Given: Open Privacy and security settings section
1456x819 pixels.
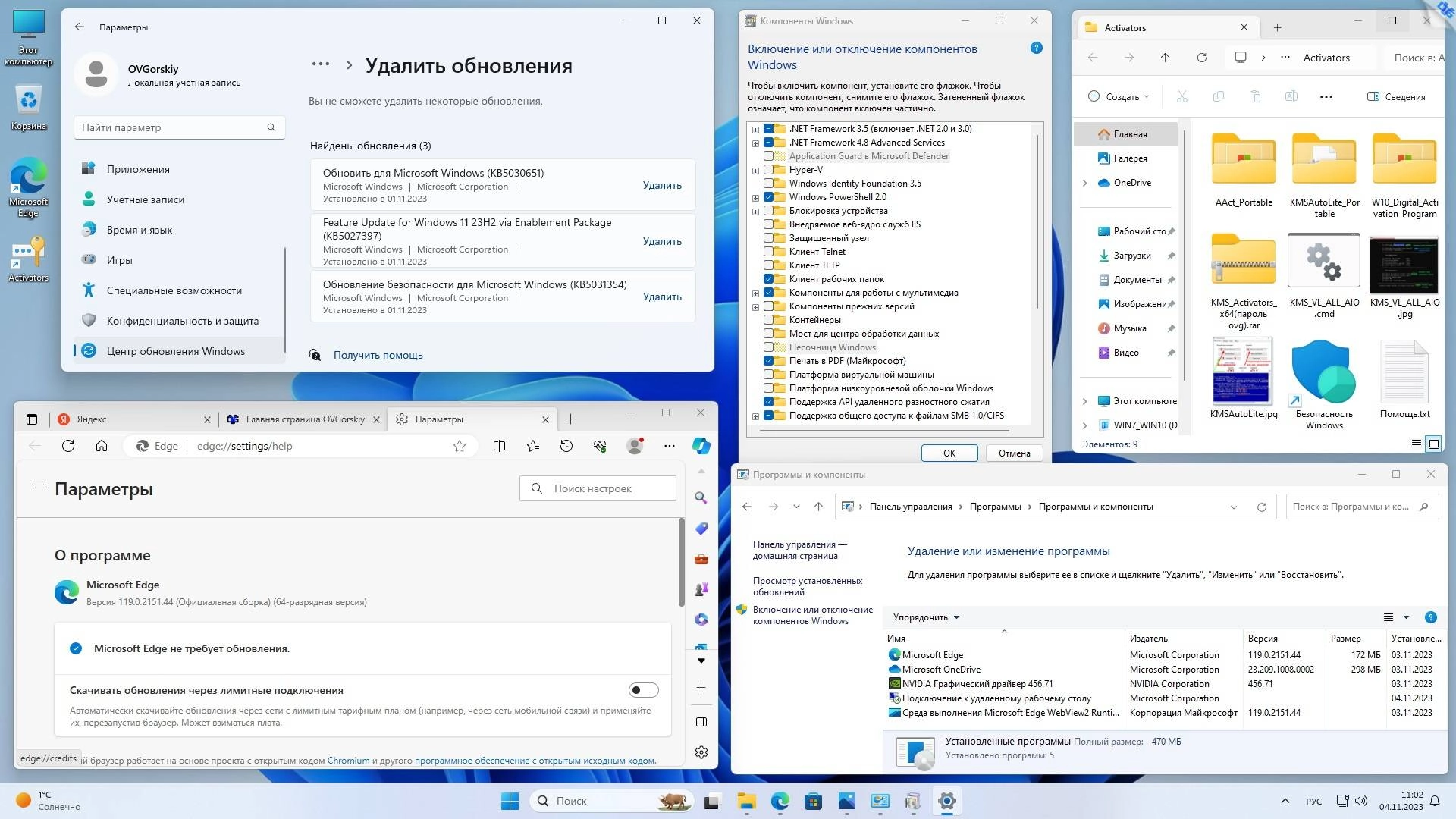Looking at the screenshot, I should (x=179, y=321).
